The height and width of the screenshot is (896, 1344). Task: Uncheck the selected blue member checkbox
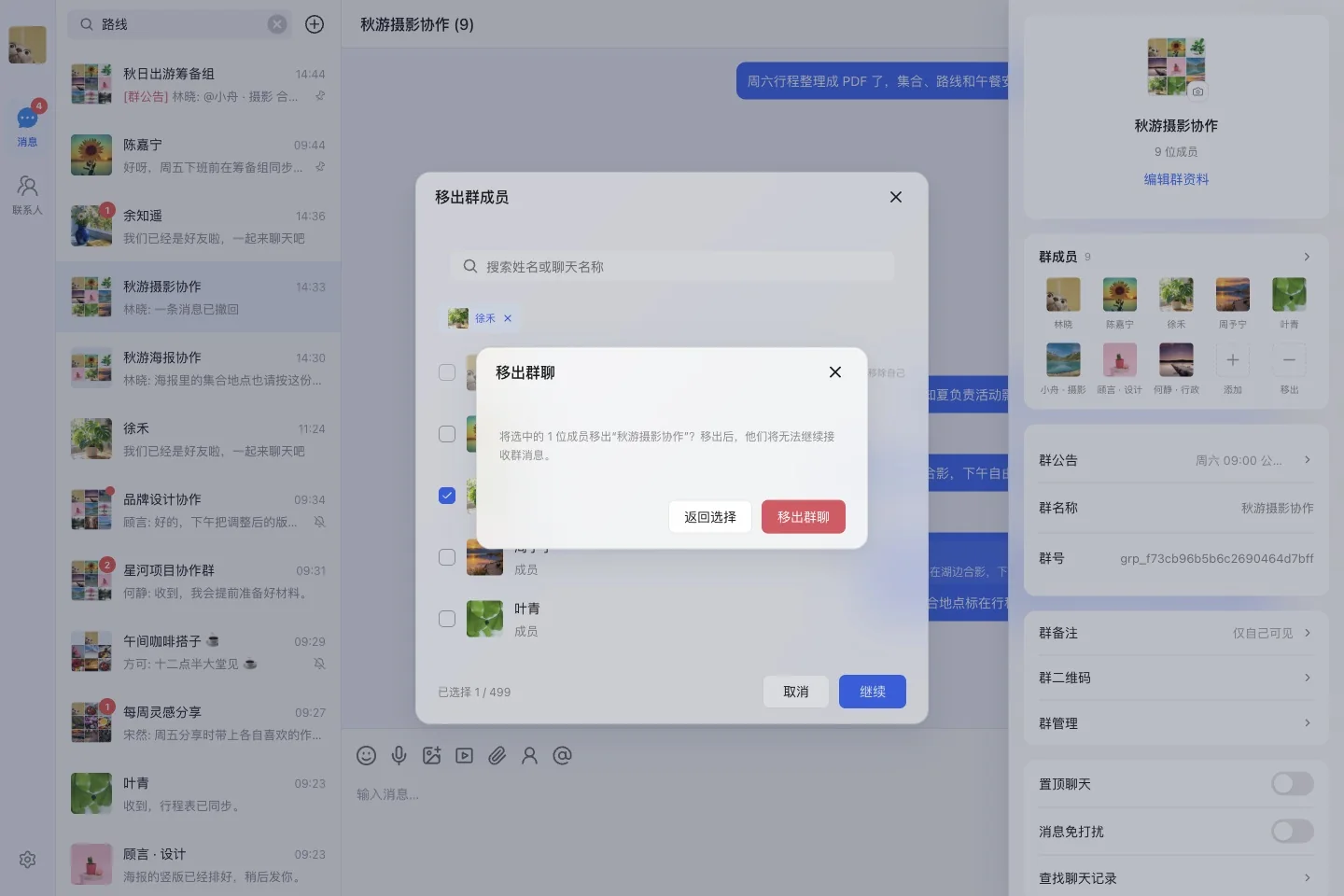(447, 496)
